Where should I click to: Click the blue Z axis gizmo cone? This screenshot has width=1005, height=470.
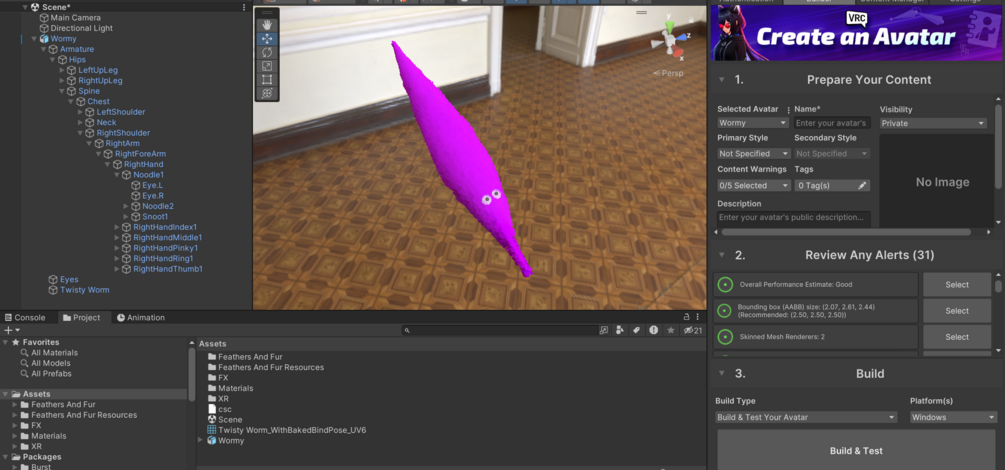[681, 37]
